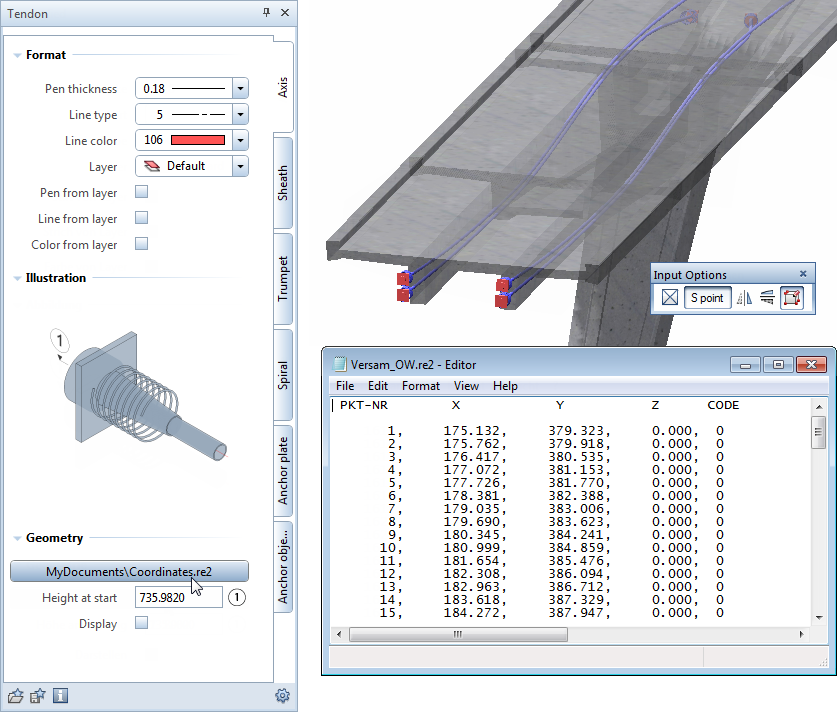Click the crossed-box icon in Input Options

[x=670, y=297]
